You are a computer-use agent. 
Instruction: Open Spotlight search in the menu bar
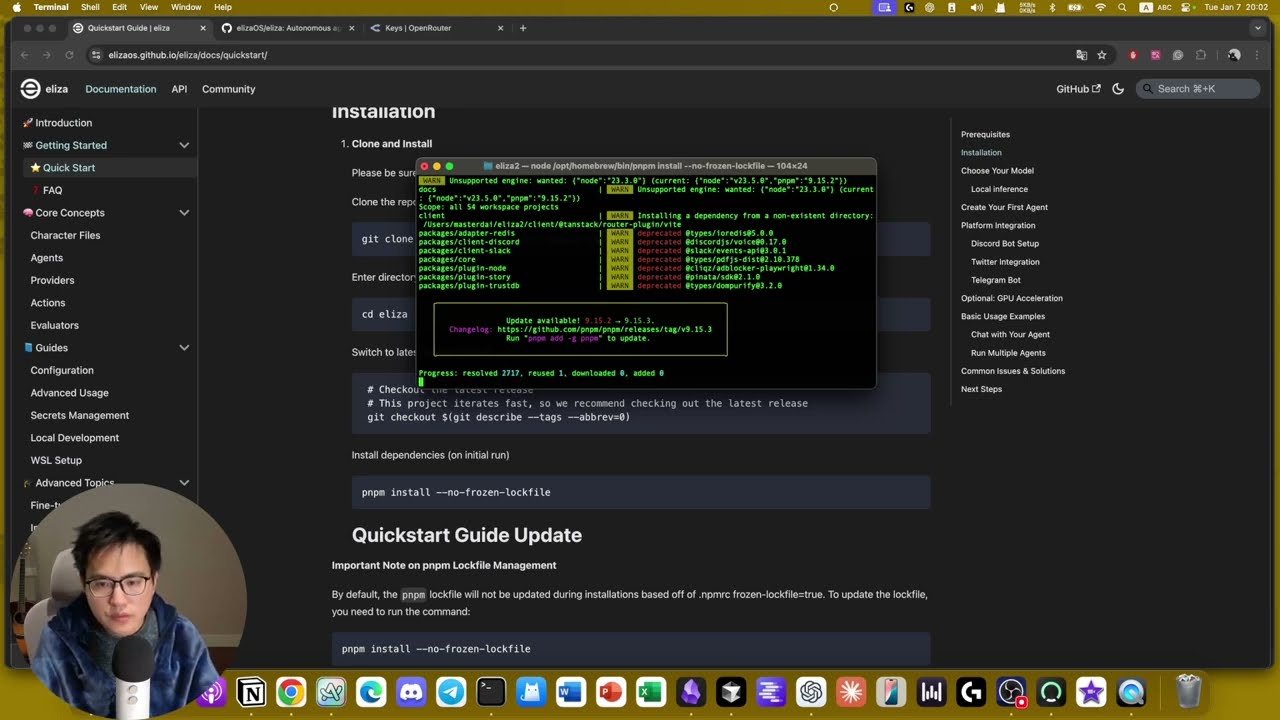click(1123, 7)
